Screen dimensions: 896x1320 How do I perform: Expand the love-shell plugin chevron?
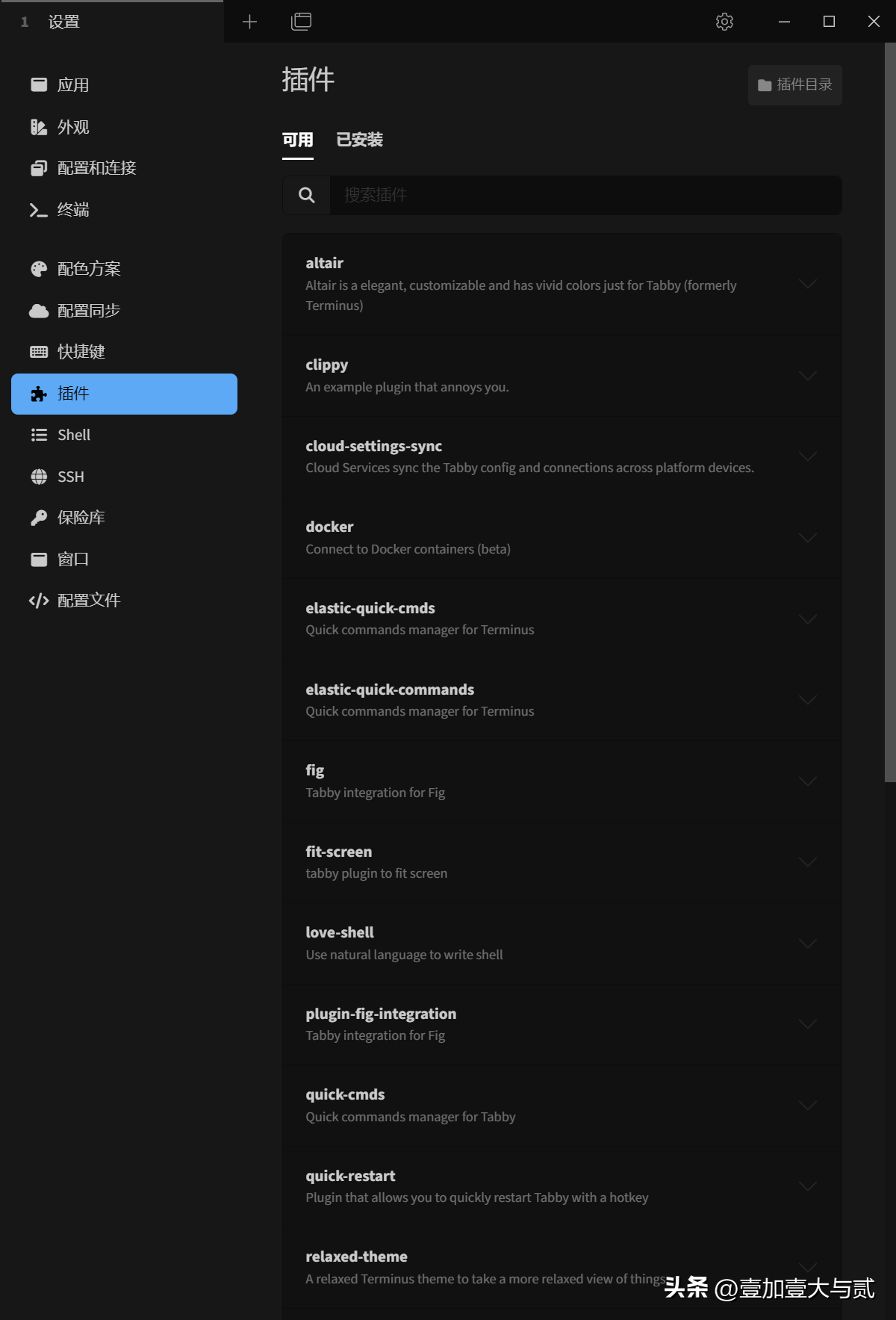click(807, 943)
